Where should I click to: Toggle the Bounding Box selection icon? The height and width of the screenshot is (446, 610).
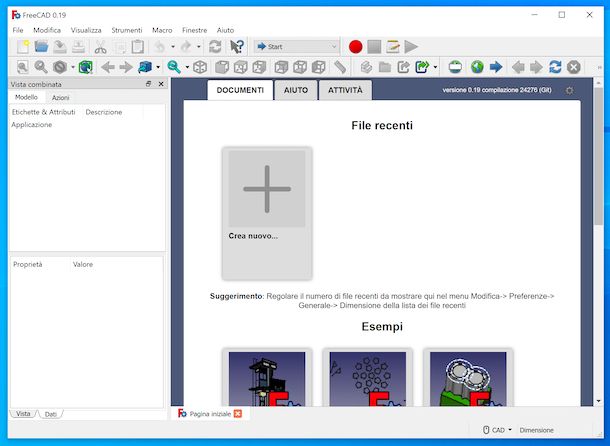pyautogui.click(x=86, y=67)
